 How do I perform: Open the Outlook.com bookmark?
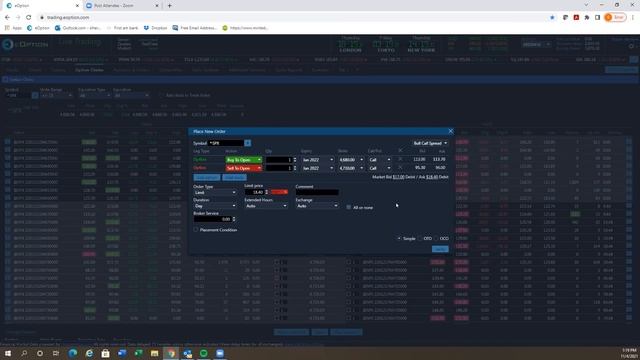coord(78,28)
